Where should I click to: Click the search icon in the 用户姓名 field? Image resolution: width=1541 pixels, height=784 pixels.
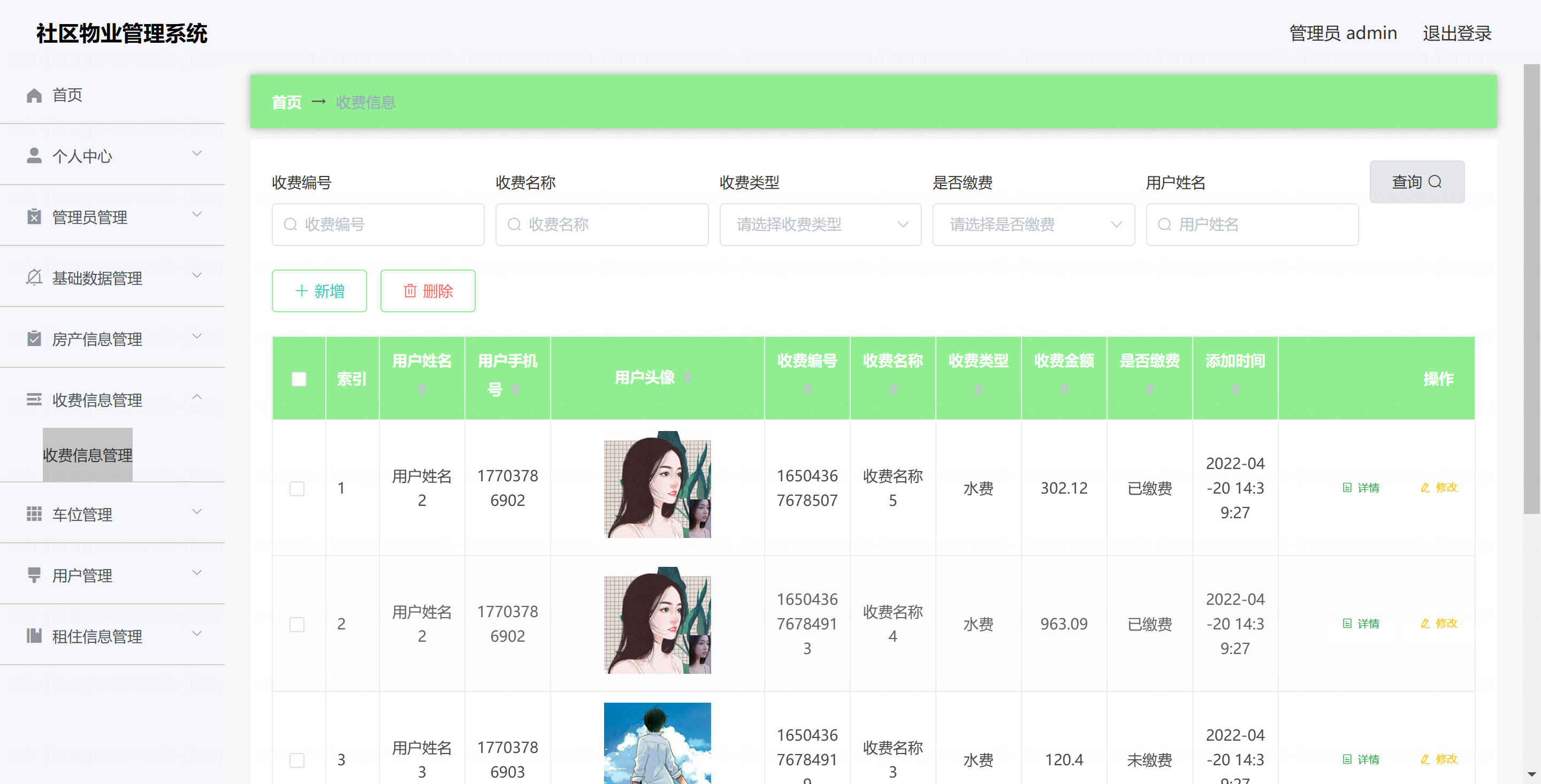click(1165, 224)
